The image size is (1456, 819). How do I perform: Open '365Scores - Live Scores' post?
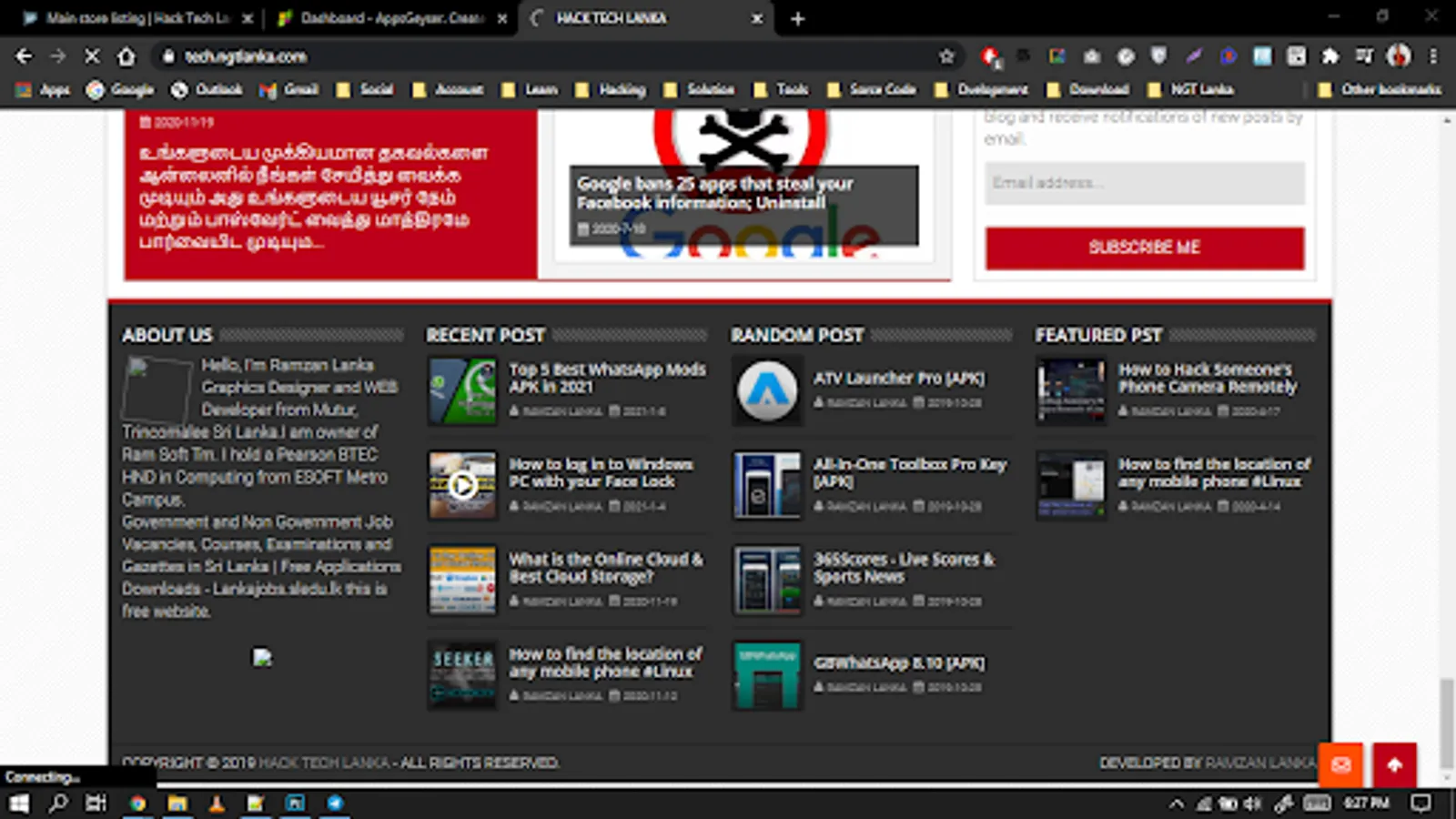[x=904, y=568]
